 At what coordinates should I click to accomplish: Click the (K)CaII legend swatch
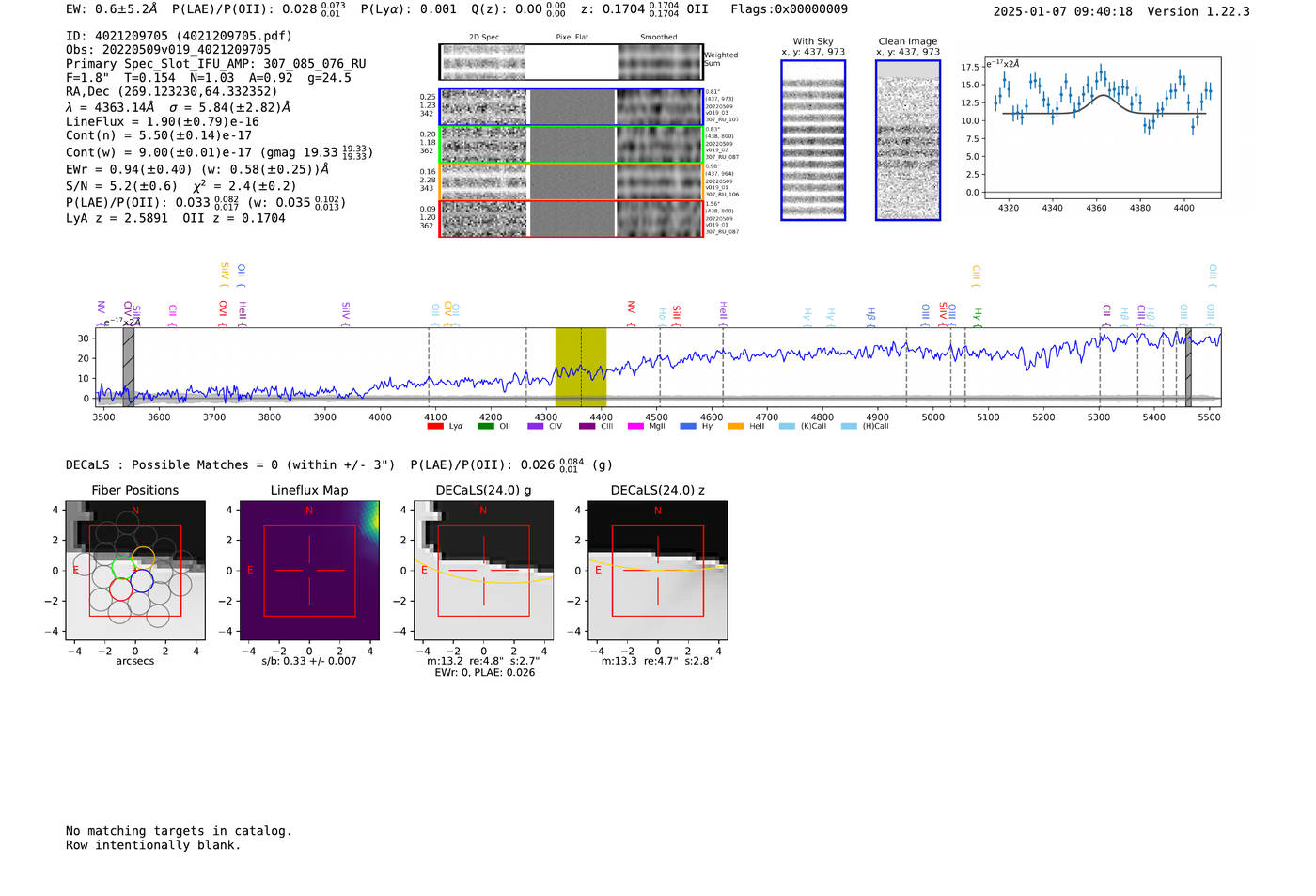787,426
